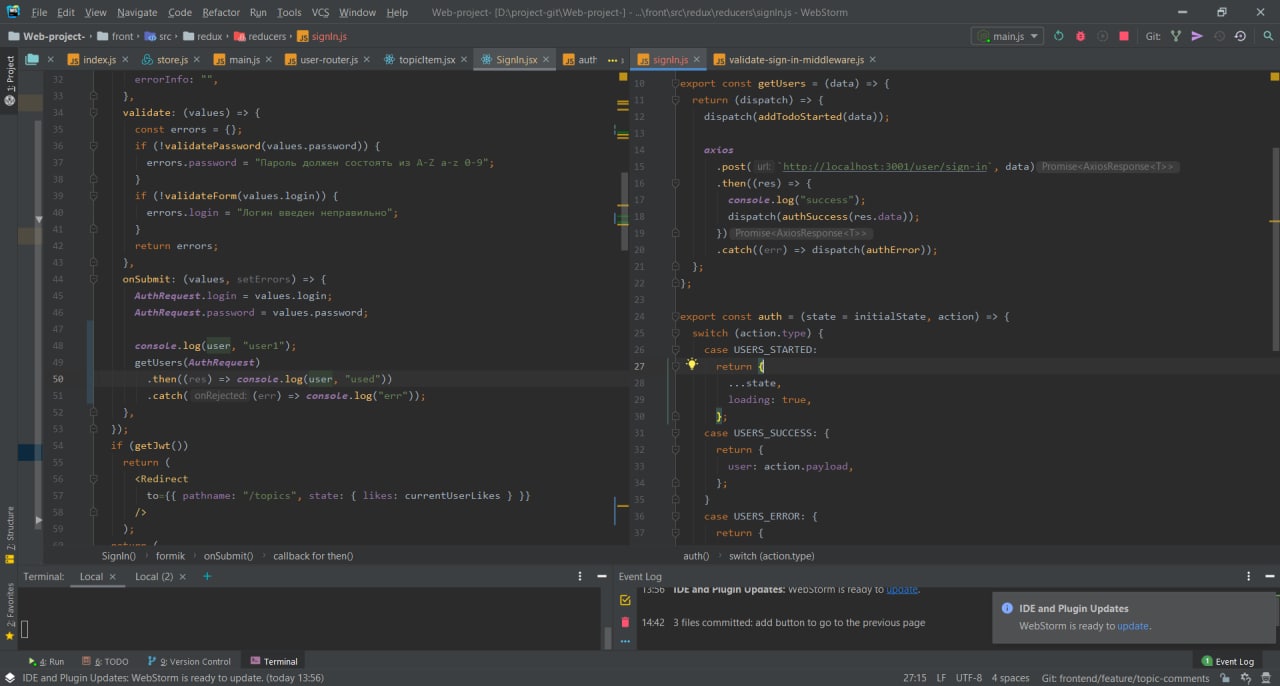Image resolution: width=1280 pixels, height=686 pixels.
Task: Click the red Debug bug icon
Action: coord(1080,36)
